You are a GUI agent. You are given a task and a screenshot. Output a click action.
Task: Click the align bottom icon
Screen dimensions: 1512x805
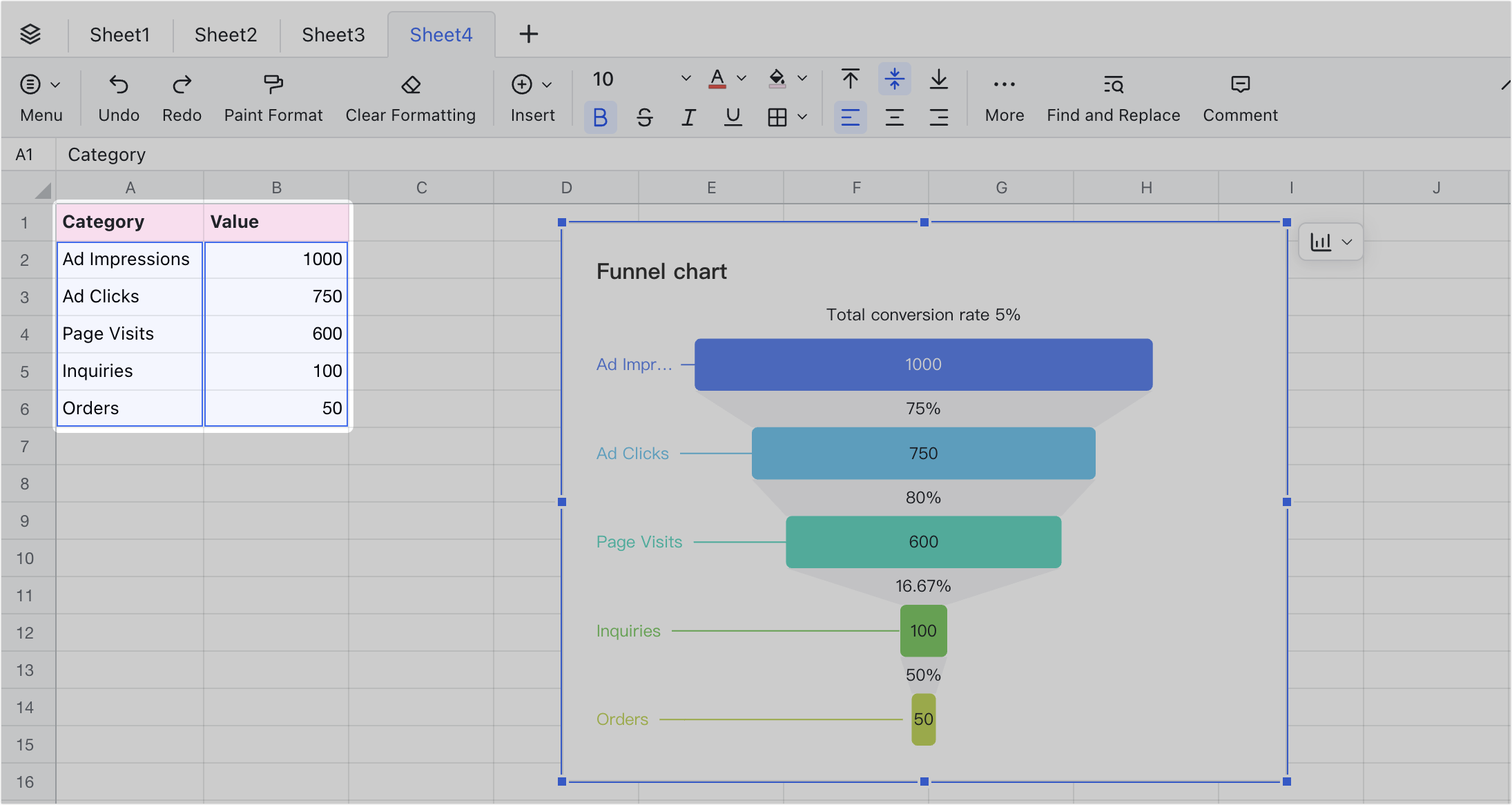[x=939, y=79]
